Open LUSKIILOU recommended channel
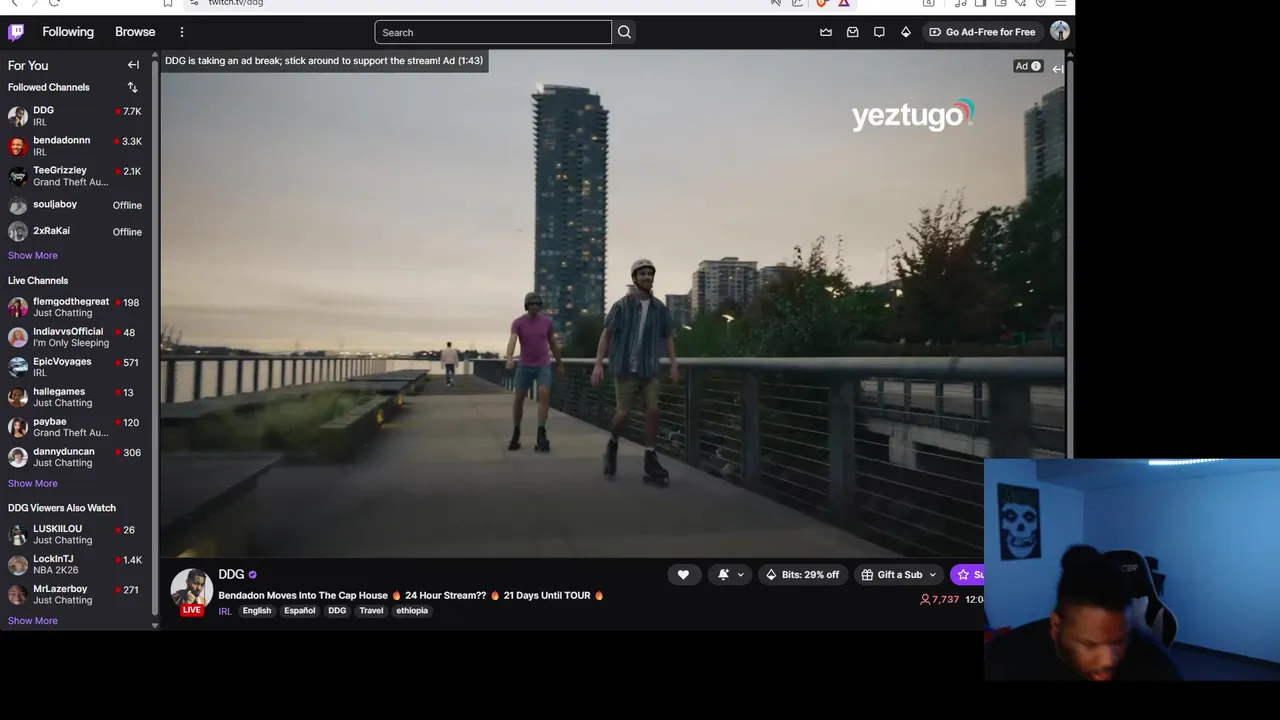1280x720 pixels. point(75,534)
